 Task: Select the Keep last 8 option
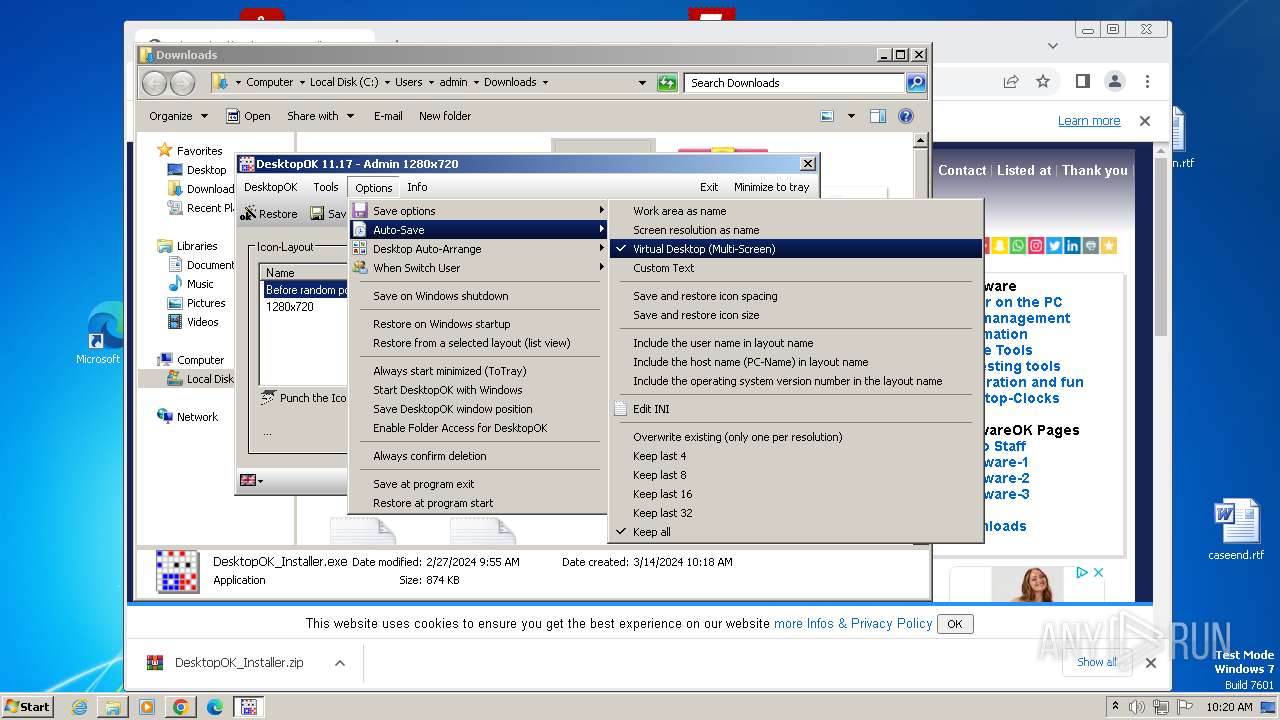[x=796, y=475]
